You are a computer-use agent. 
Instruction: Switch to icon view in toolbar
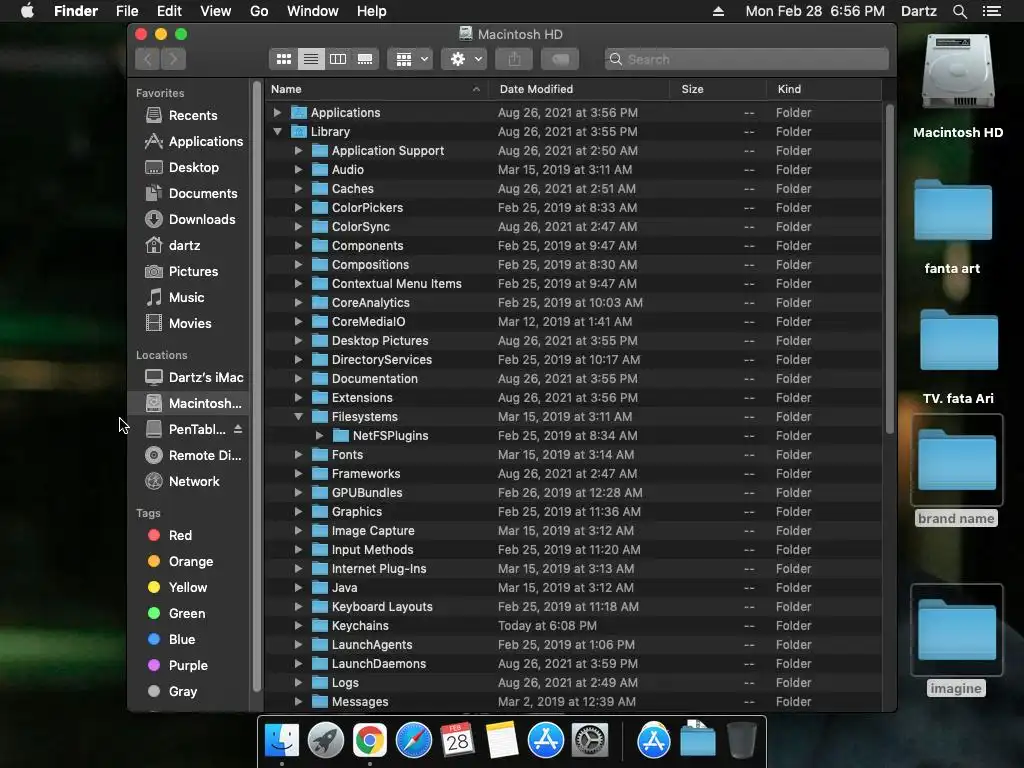[283, 59]
